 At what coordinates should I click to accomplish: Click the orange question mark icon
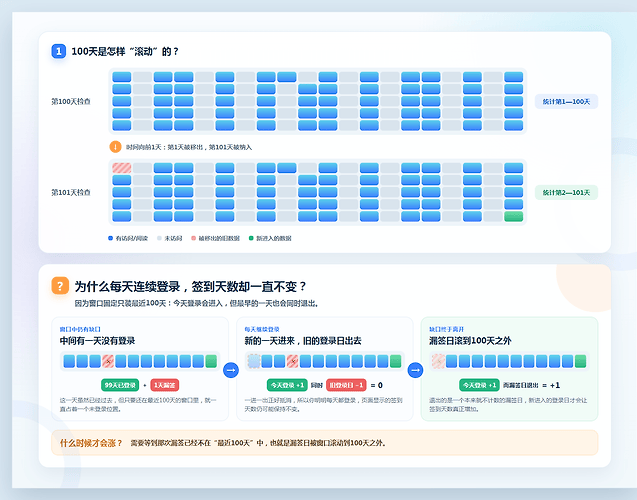point(60,286)
